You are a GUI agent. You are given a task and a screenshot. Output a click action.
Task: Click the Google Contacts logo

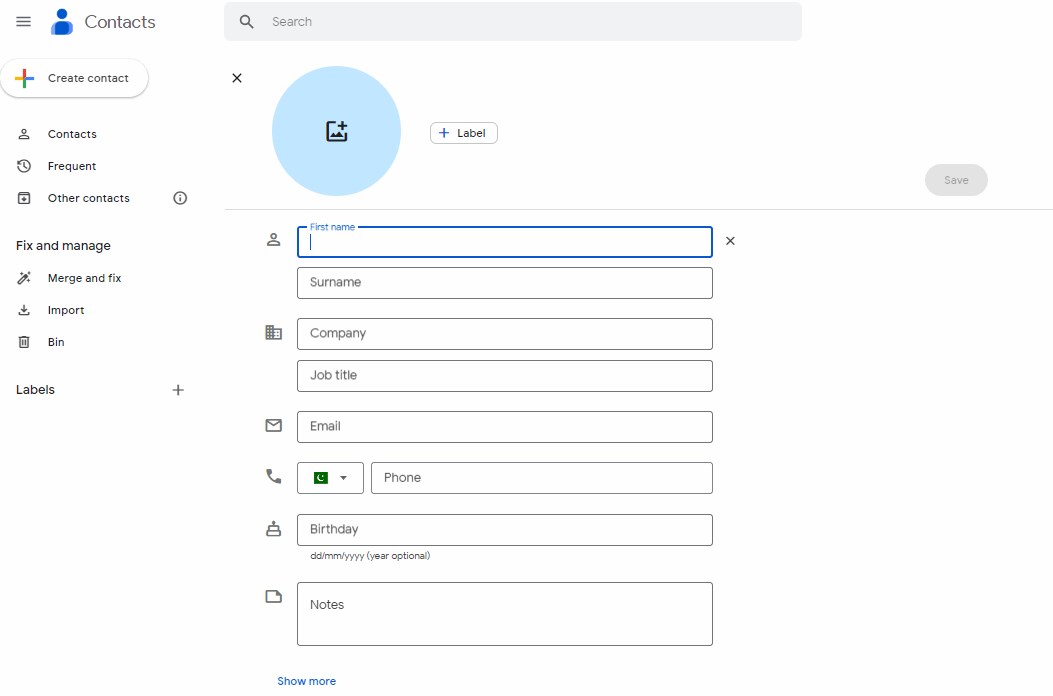[x=62, y=22]
